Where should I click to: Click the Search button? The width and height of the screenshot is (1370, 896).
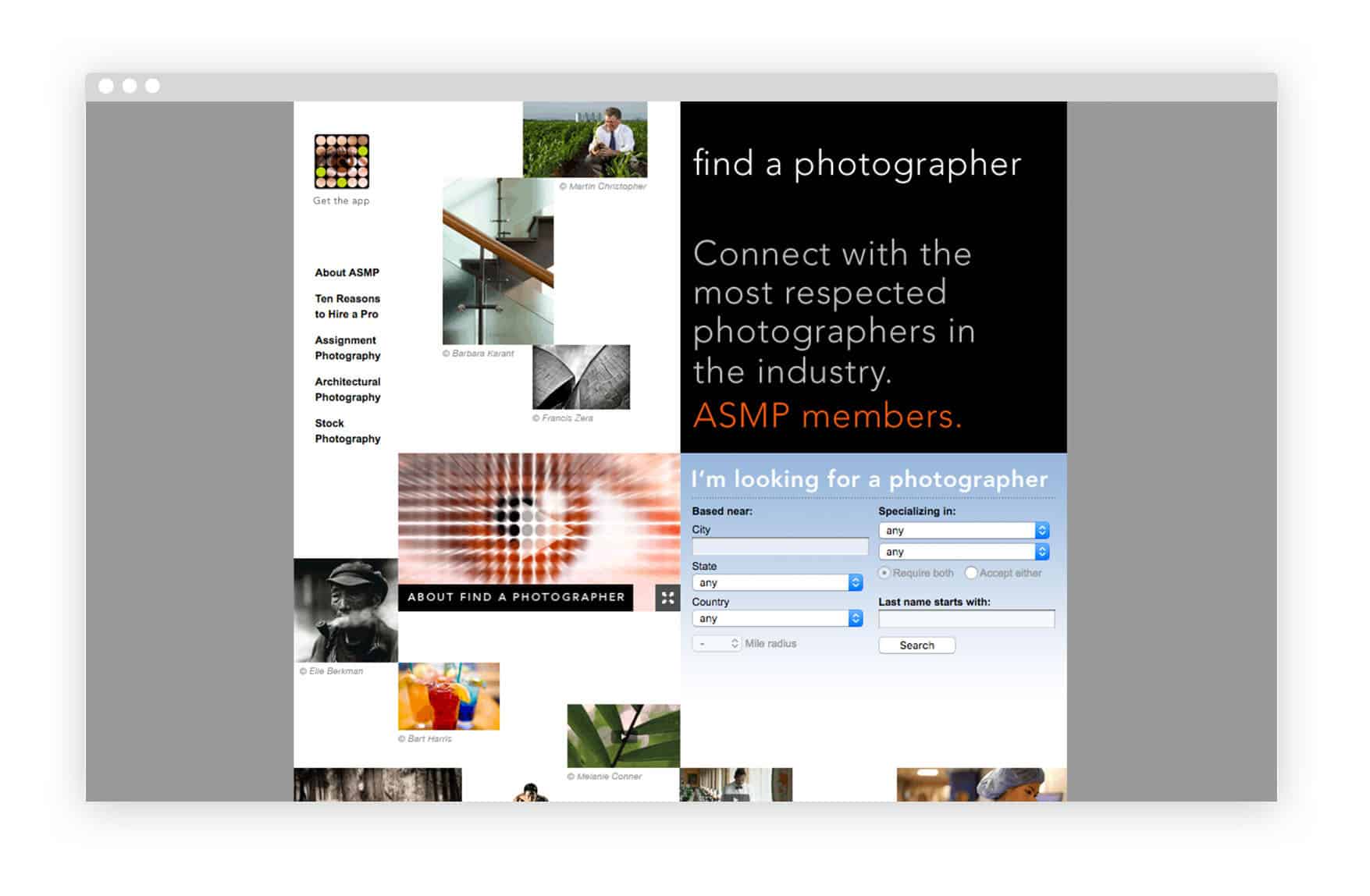click(x=916, y=645)
